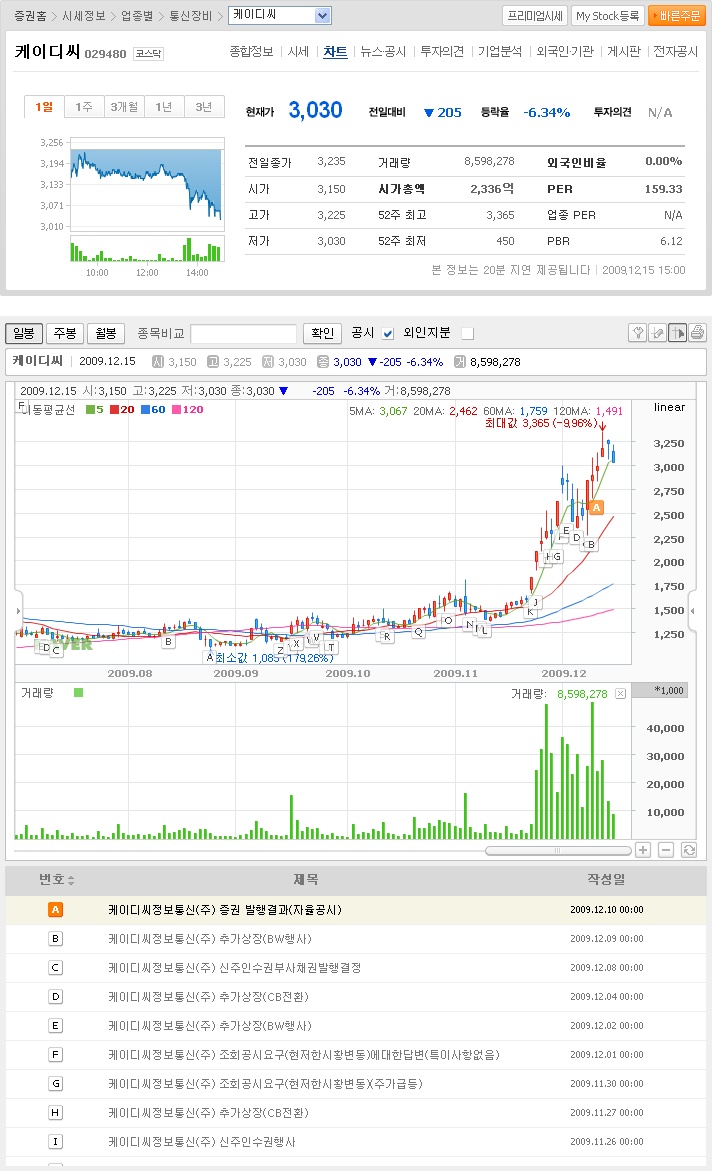Toggle 120-day moving average legend

188,409
